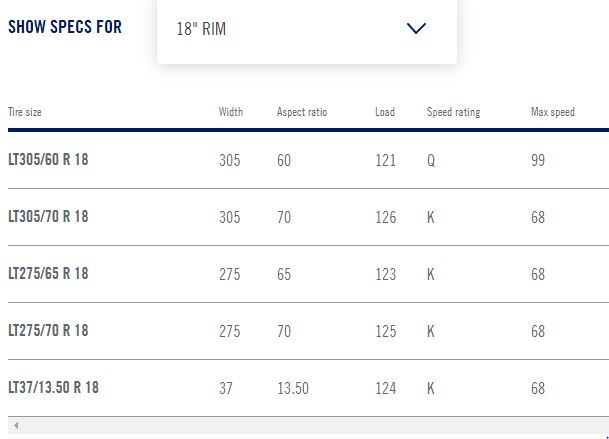Choose the LT275/70 R 18 tire entry
This screenshot has width=609, height=439.
tap(48, 331)
